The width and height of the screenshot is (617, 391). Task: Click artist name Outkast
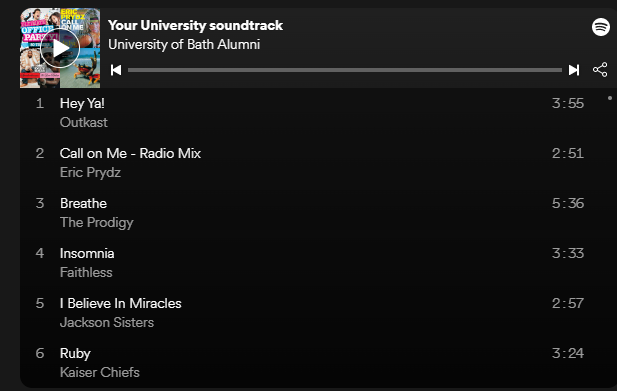(84, 122)
